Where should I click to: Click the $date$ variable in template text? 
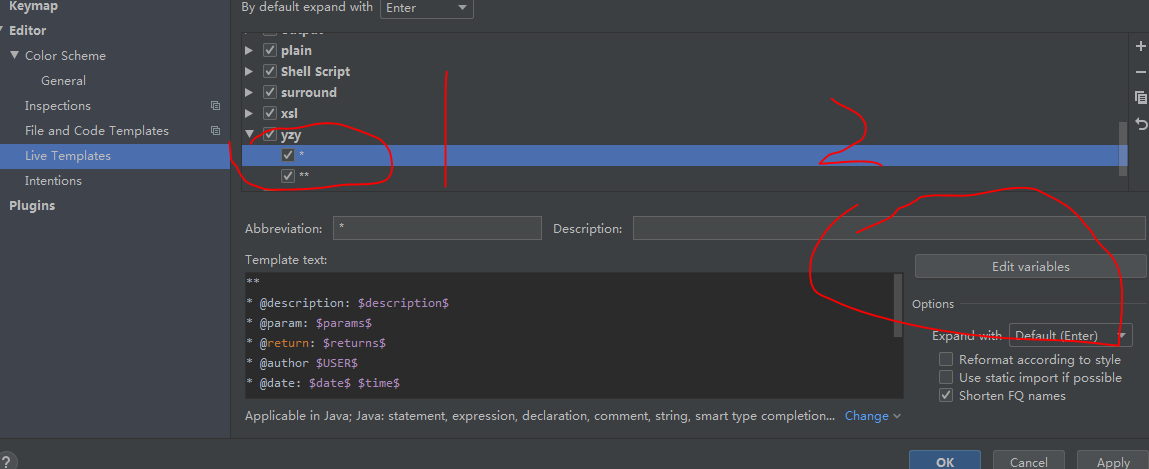330,383
